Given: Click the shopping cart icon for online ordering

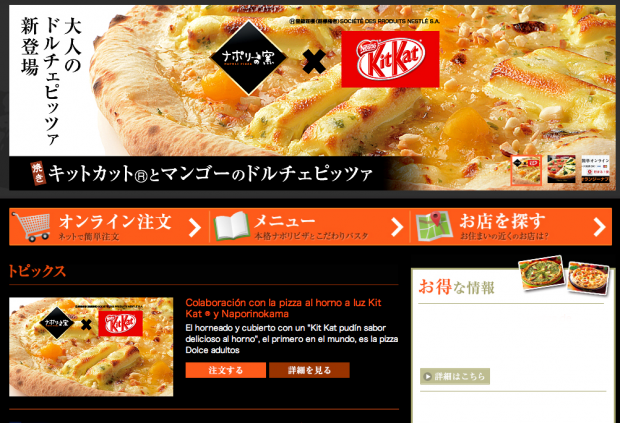Looking at the screenshot, I should click(x=31, y=227).
